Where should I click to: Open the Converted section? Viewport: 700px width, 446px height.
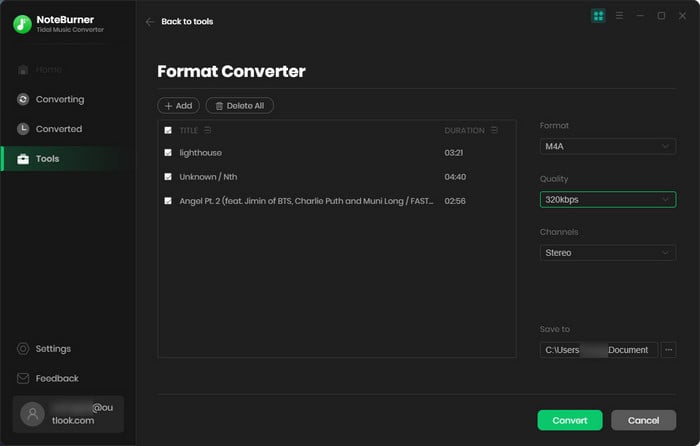coord(59,129)
